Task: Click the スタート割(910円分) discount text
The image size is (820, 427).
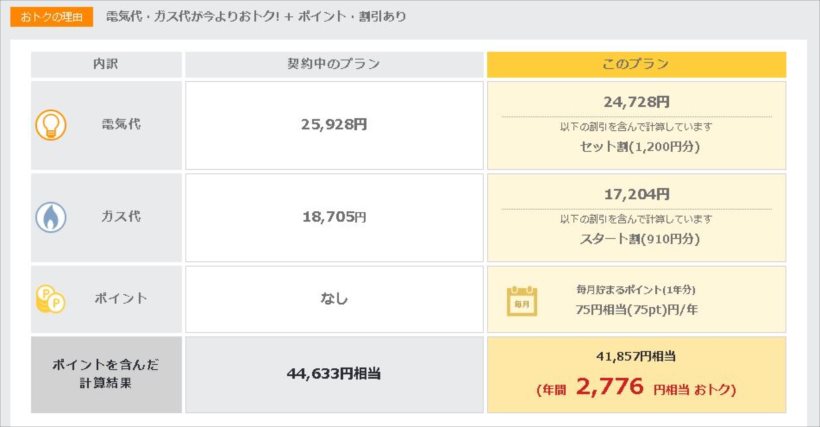Action: 640,239
